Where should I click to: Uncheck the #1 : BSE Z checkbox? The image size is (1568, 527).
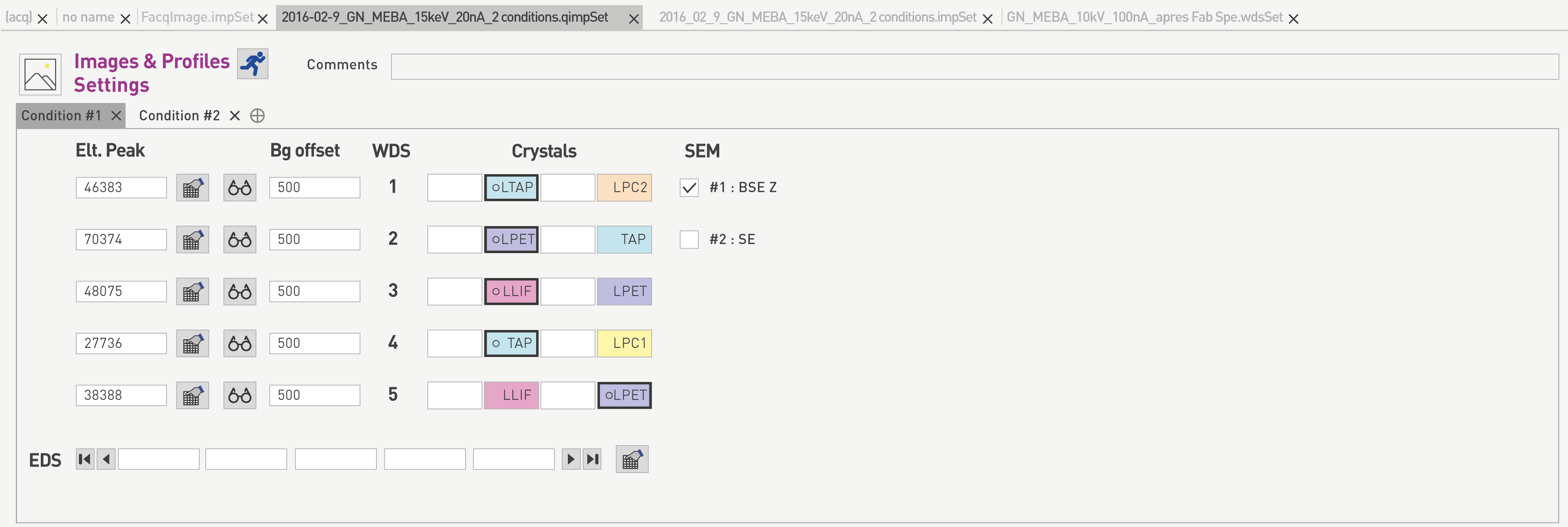click(x=688, y=188)
